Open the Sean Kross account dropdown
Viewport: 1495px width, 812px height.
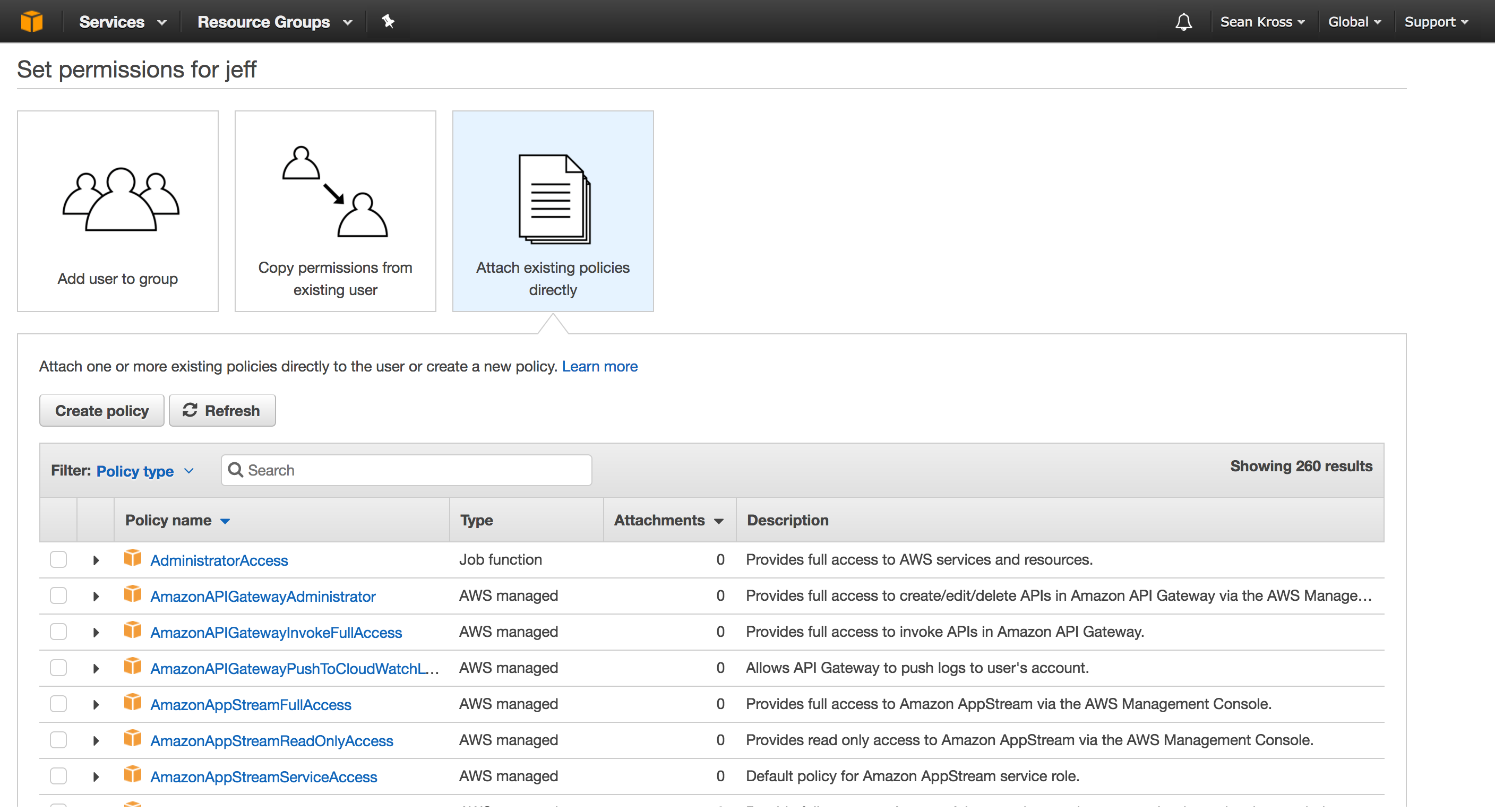1262,22
